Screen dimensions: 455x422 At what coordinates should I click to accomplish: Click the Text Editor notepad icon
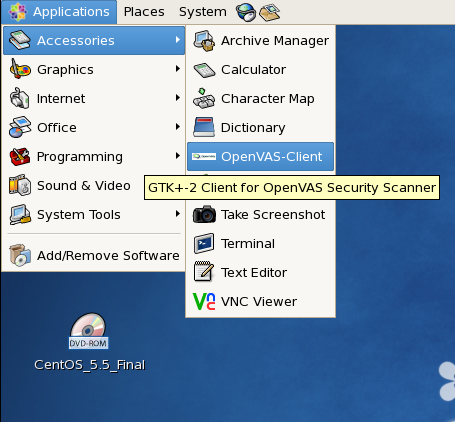click(x=204, y=272)
